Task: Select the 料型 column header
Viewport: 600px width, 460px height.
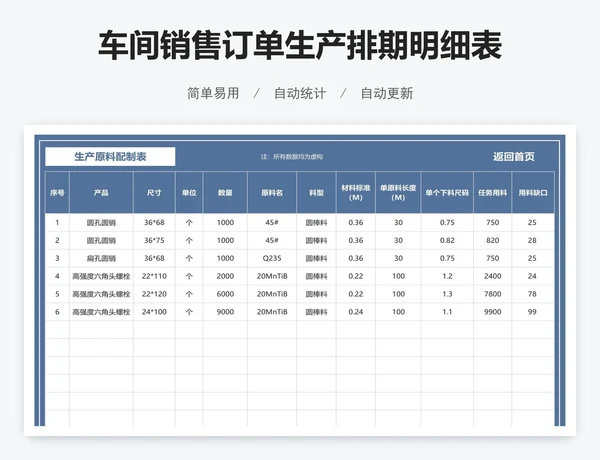Action: pos(316,192)
